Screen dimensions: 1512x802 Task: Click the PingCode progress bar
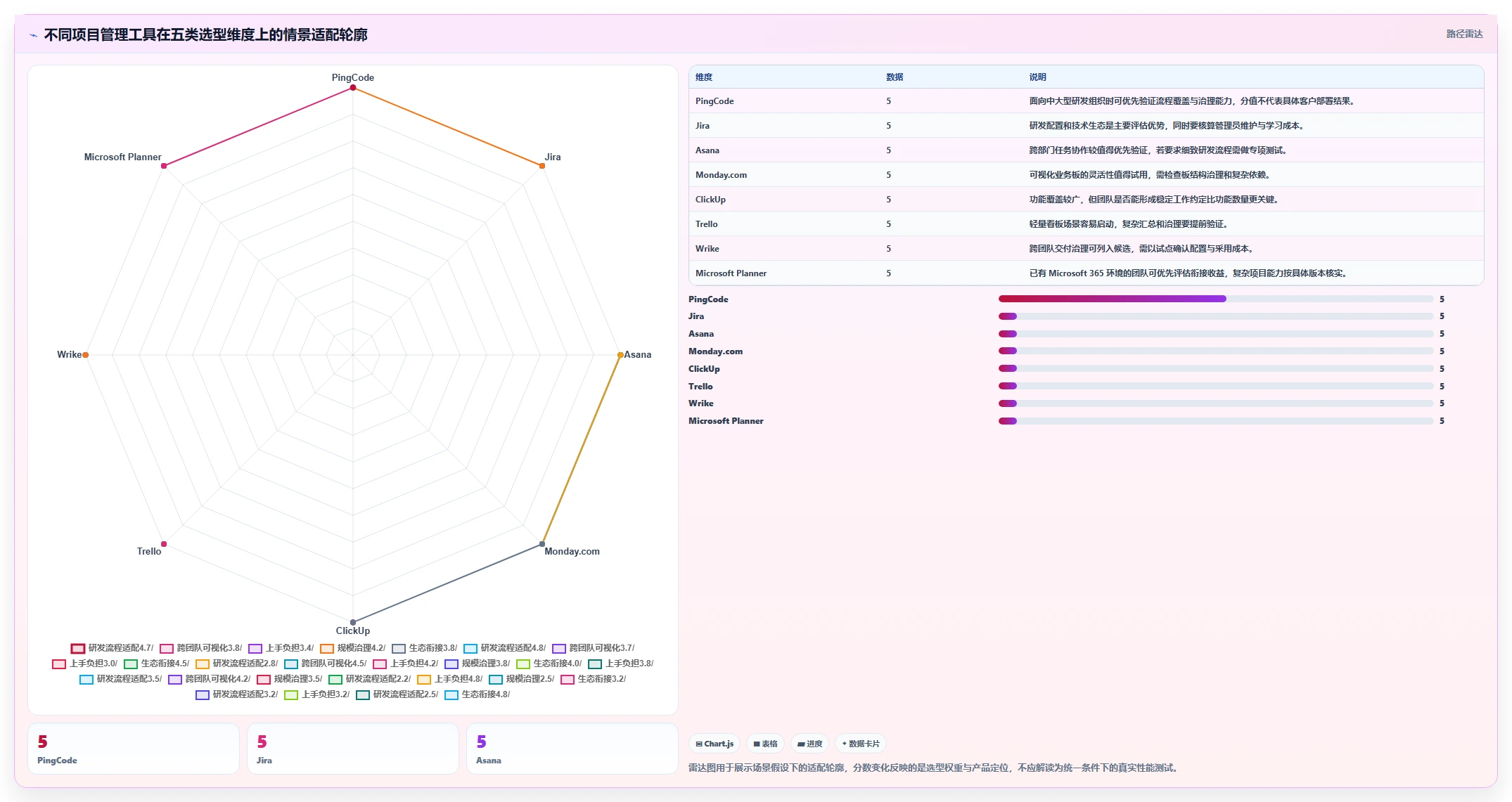click(x=1215, y=299)
